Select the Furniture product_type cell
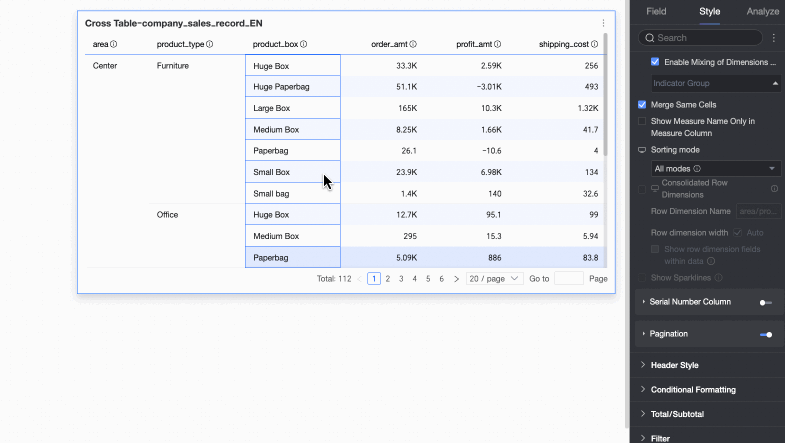The width and height of the screenshot is (785, 443). pyautogui.click(x=173, y=66)
